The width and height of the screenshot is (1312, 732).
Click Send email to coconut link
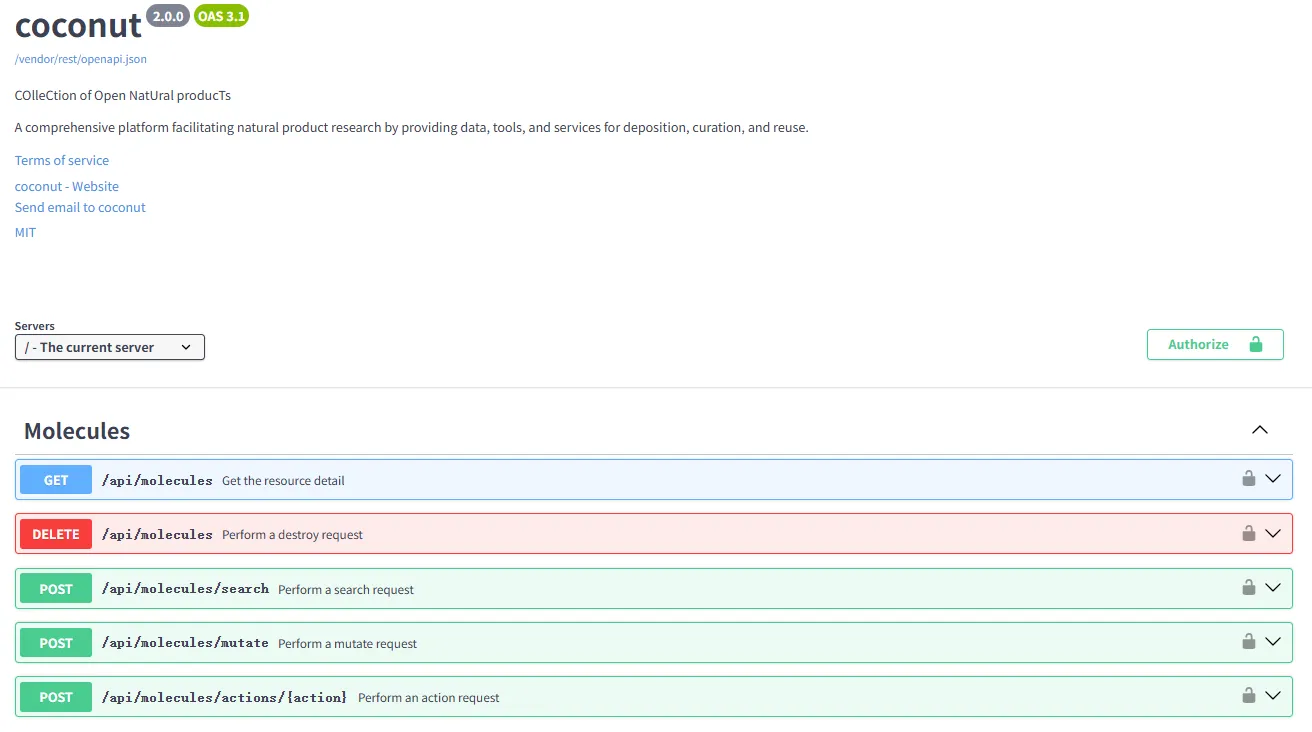(80, 207)
